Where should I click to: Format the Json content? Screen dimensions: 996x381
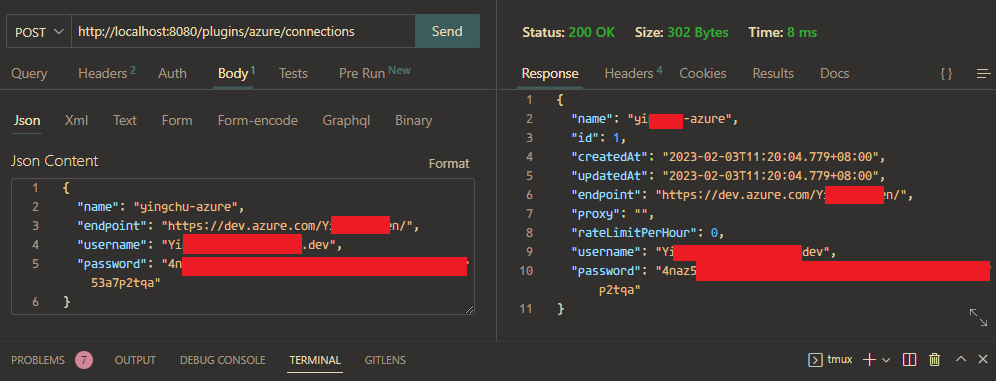tap(449, 164)
